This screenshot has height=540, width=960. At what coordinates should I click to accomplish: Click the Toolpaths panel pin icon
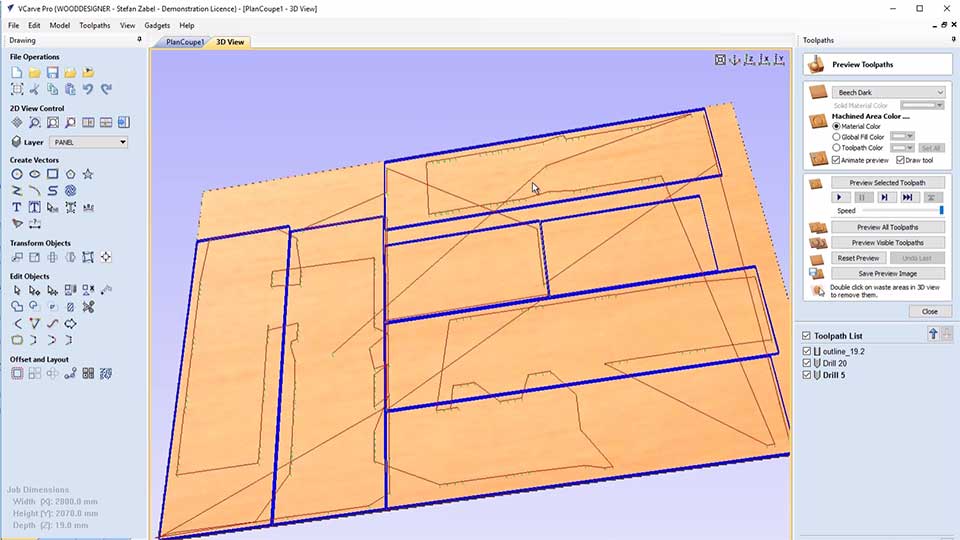click(x=953, y=40)
